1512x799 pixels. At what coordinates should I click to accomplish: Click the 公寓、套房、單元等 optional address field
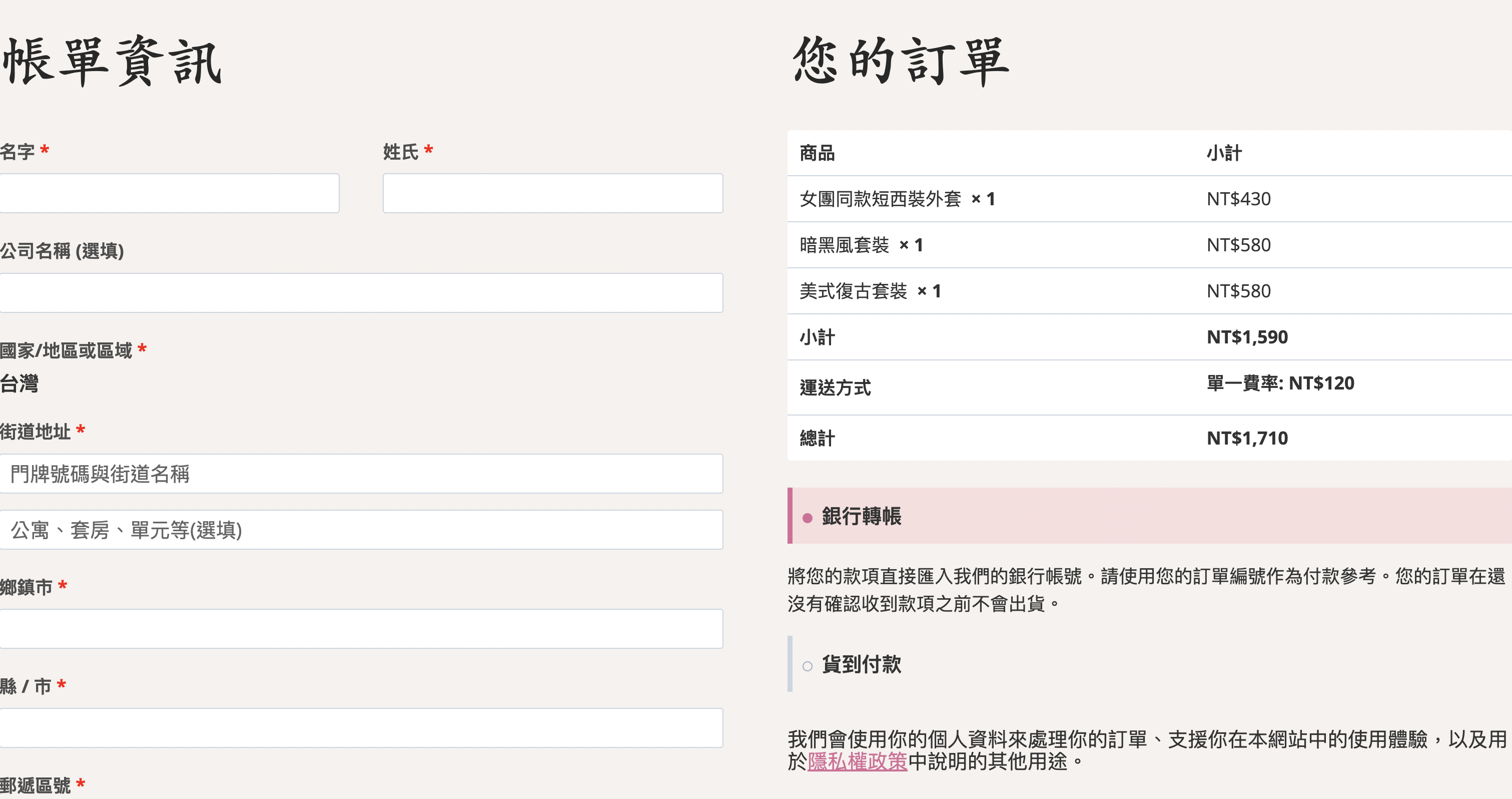[x=361, y=530]
